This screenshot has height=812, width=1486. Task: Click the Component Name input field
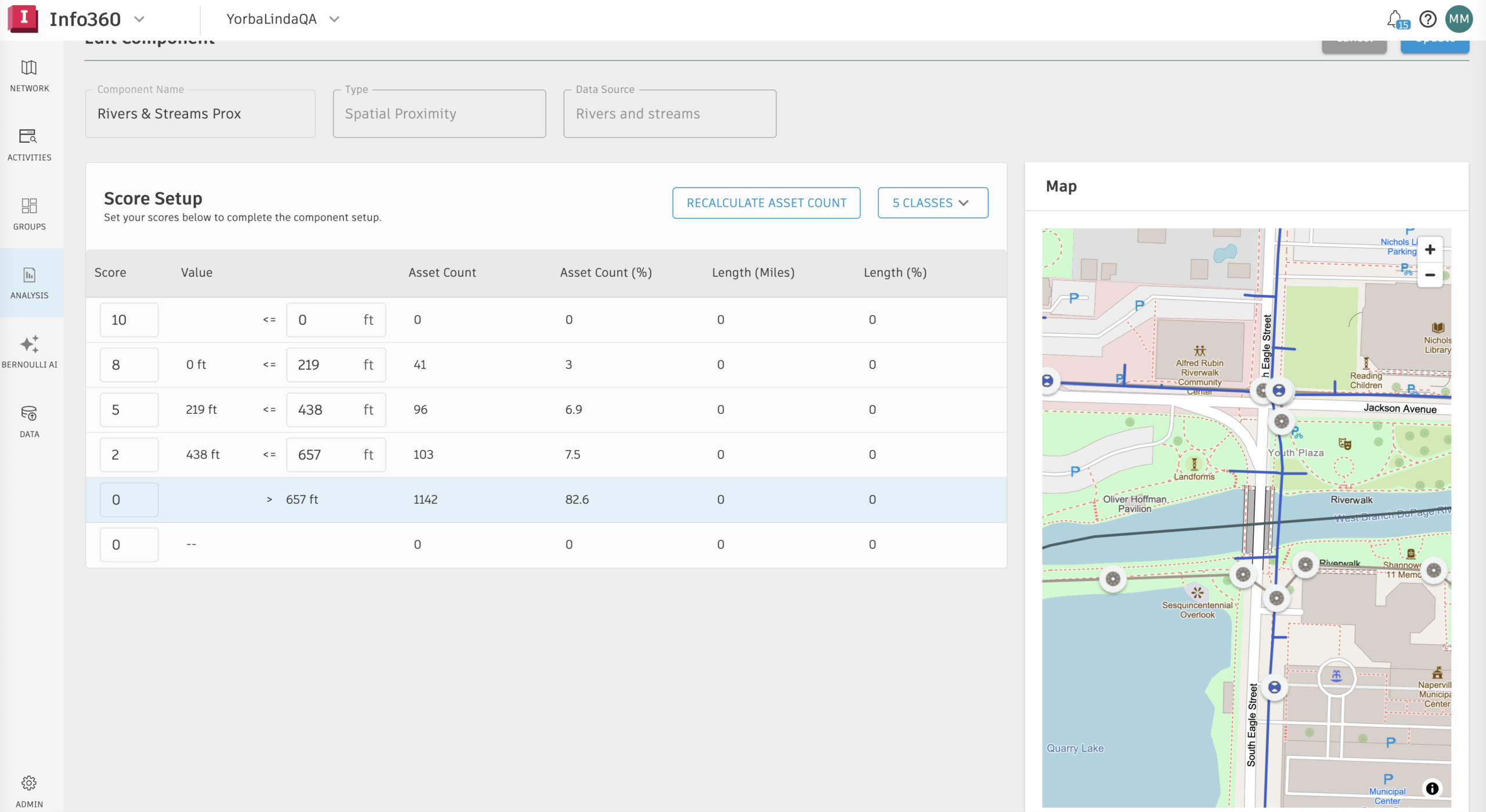(200, 114)
